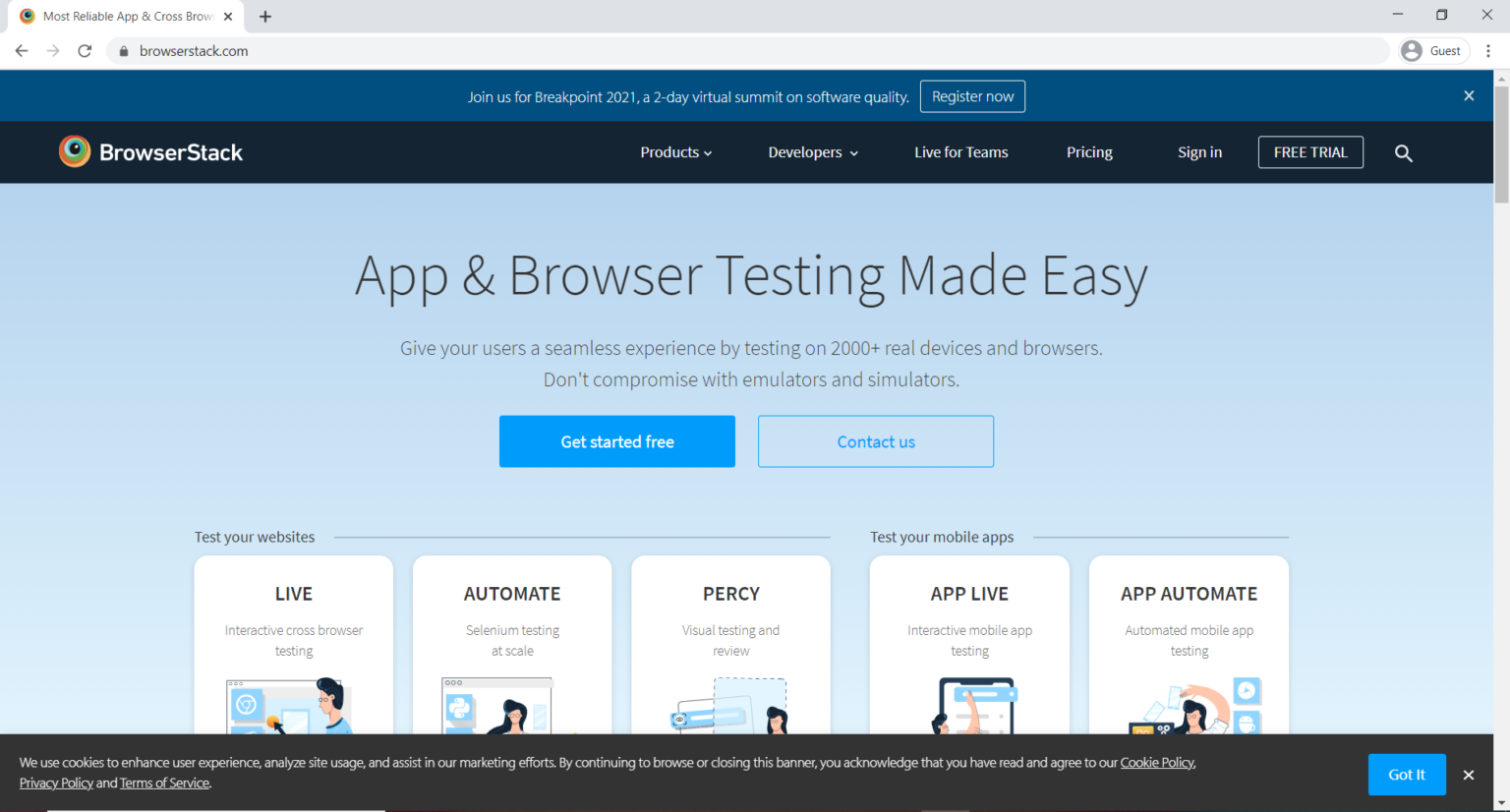Close the cookie banner with the X
This screenshot has width=1510, height=812.
1468,776
